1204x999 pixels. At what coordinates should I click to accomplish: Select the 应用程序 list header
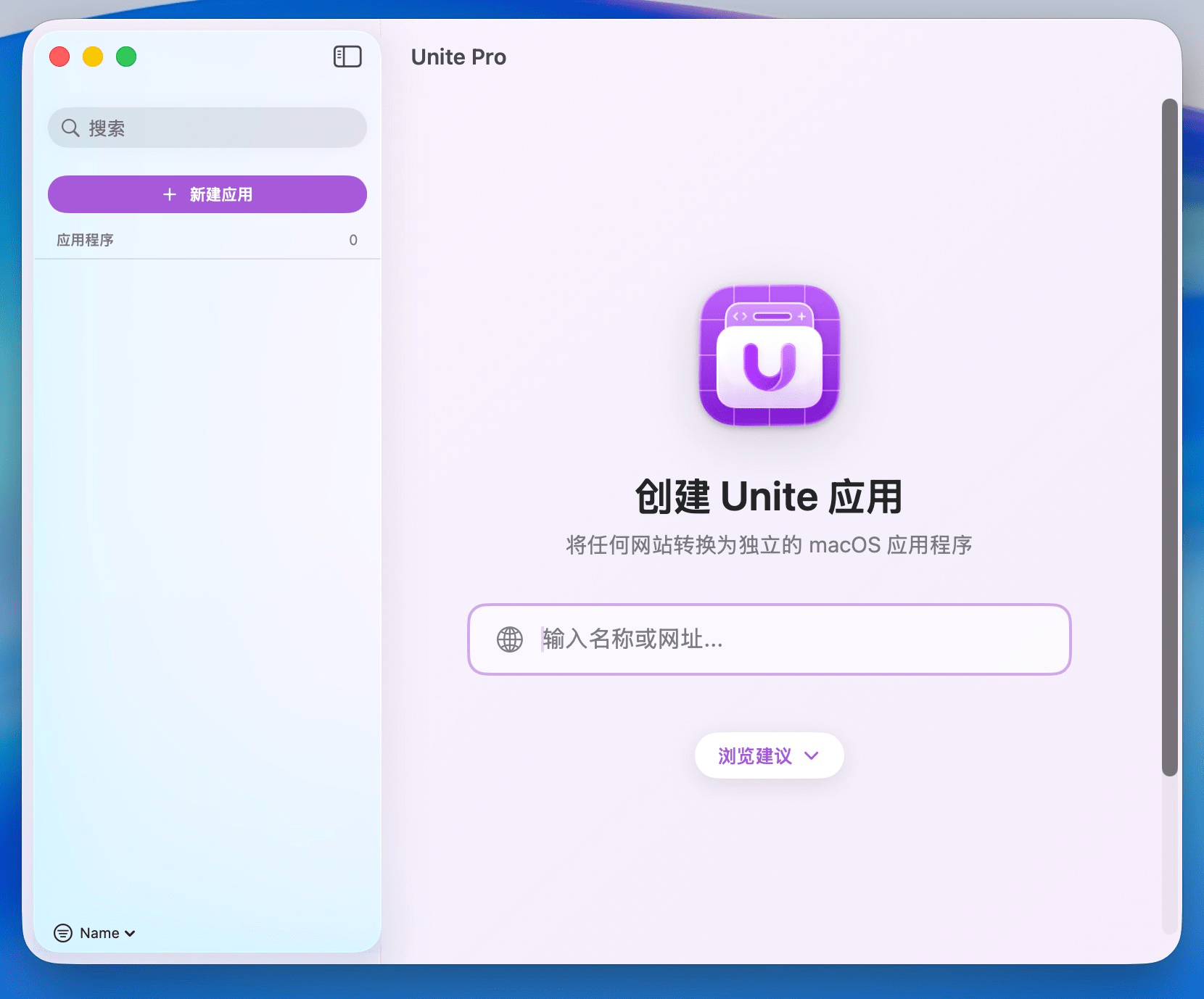coord(85,240)
